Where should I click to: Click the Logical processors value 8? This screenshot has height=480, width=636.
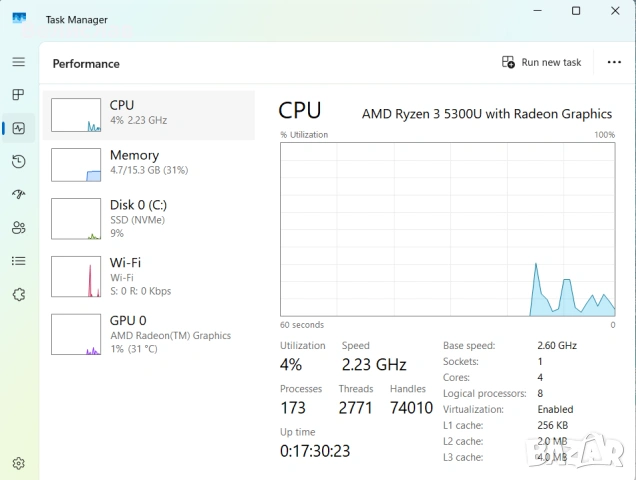click(540, 394)
